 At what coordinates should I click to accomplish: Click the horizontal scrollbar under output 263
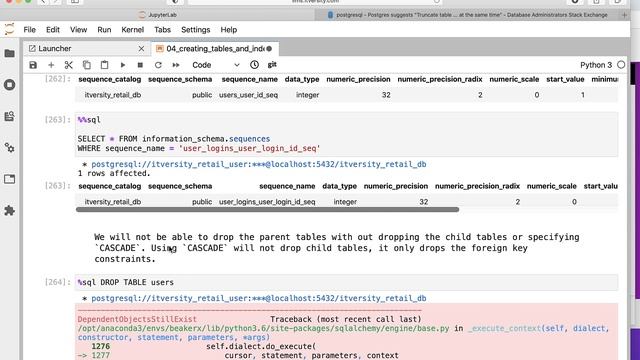tap(267, 209)
